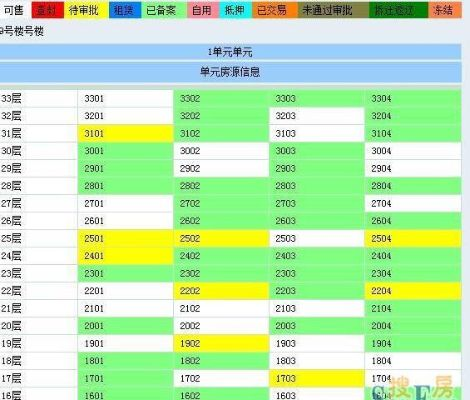Click the 单元房源信息 header bar

pos(230,72)
